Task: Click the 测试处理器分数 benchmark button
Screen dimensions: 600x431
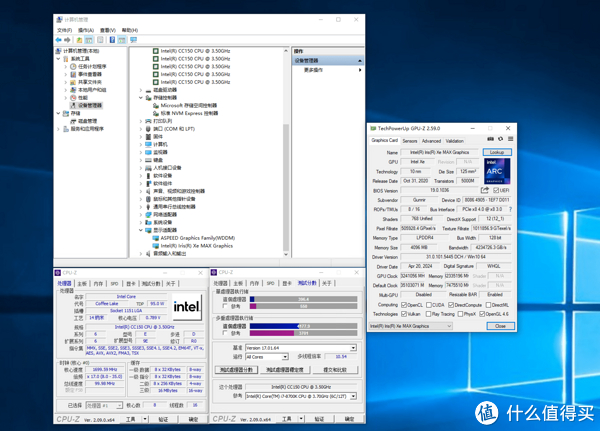Action: (236, 370)
